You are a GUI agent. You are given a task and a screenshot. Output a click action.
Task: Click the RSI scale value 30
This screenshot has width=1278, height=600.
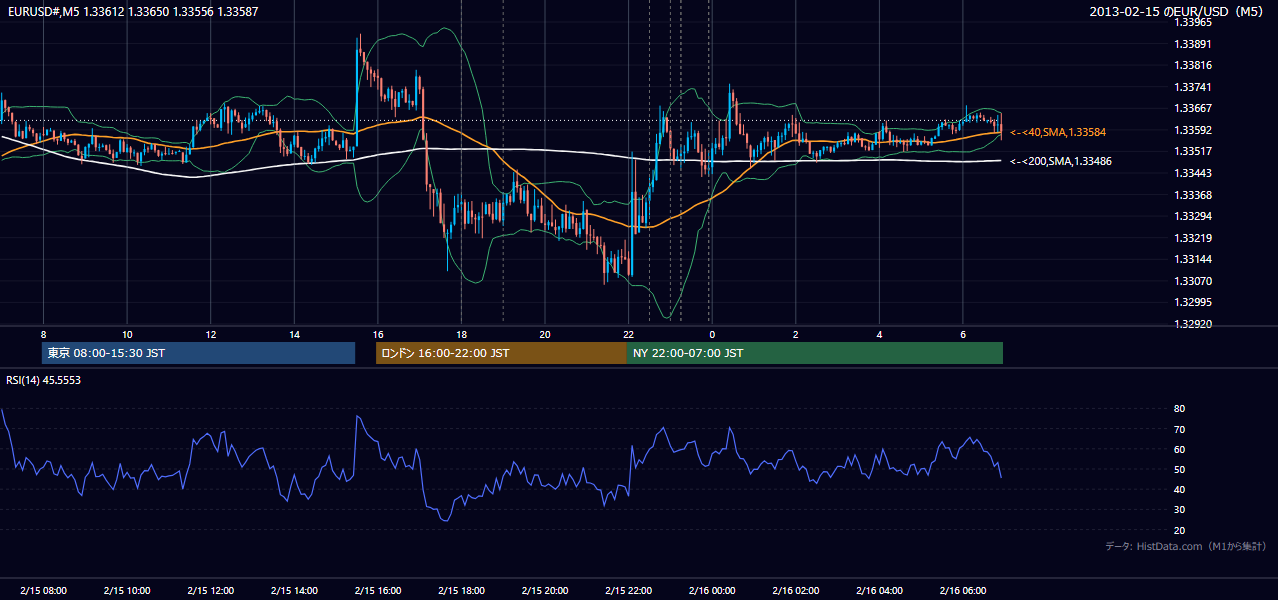(1179, 510)
